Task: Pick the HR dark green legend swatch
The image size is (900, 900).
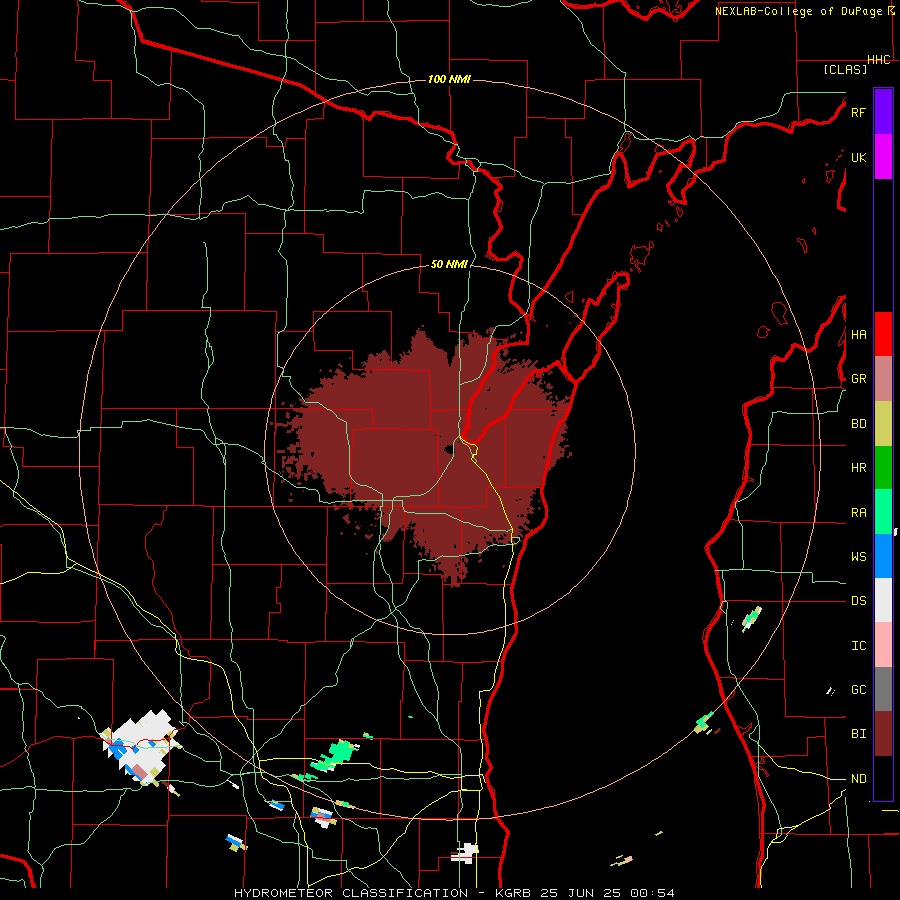Action: click(883, 468)
